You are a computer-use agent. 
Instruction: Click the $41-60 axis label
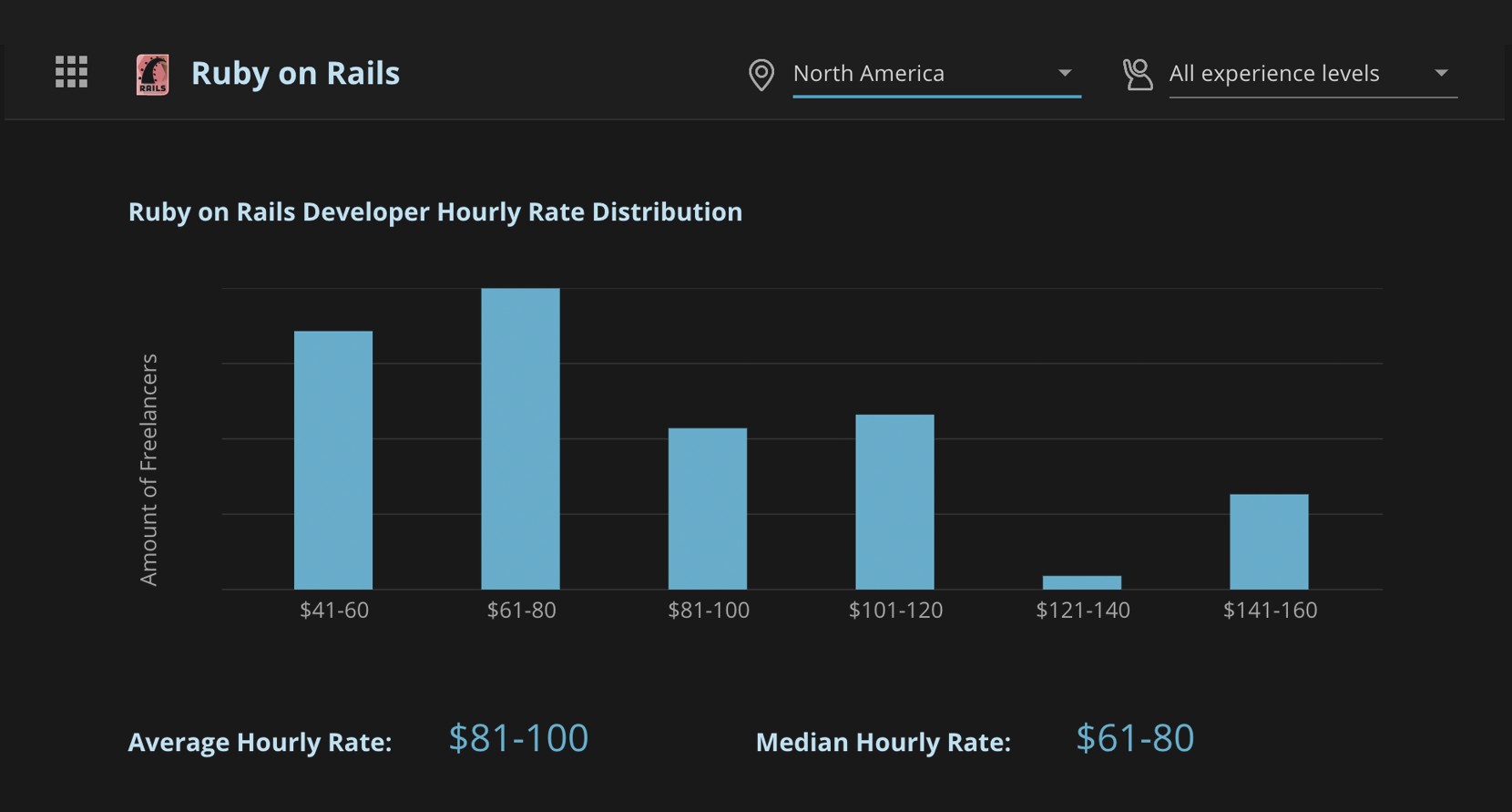(x=334, y=611)
